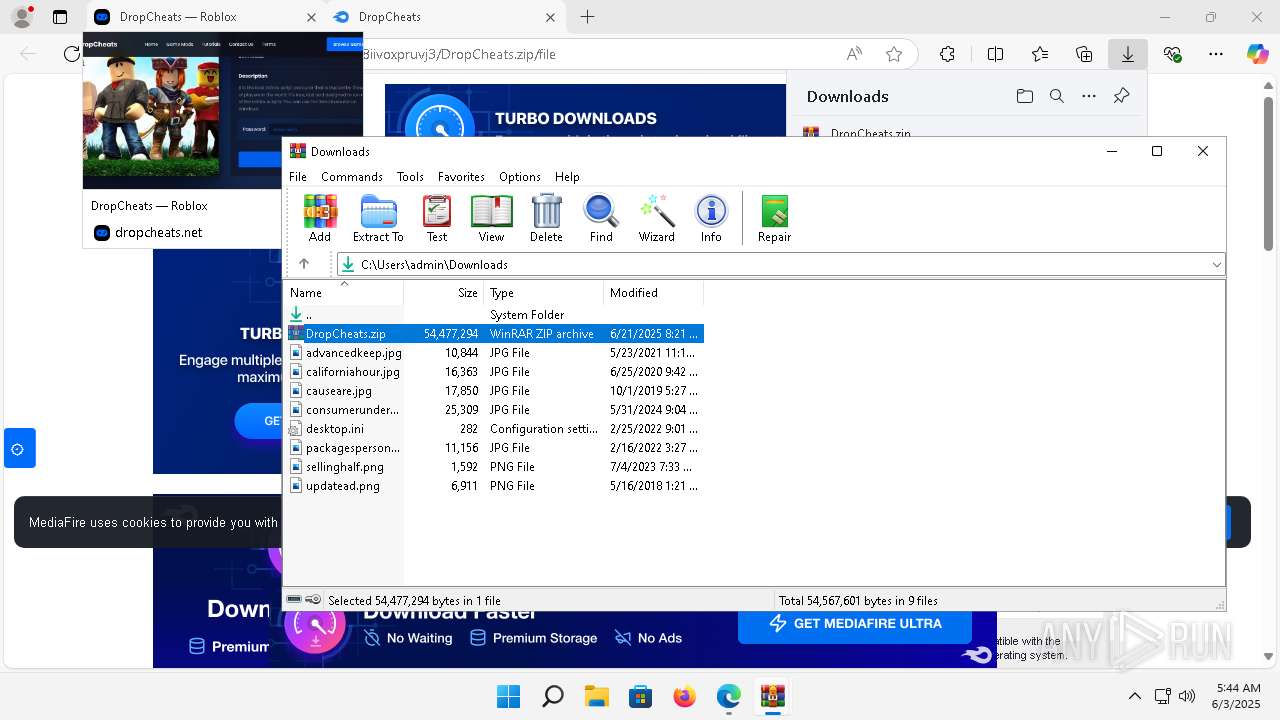Go up one folder level in WinRAR

pyautogui.click(x=304, y=264)
